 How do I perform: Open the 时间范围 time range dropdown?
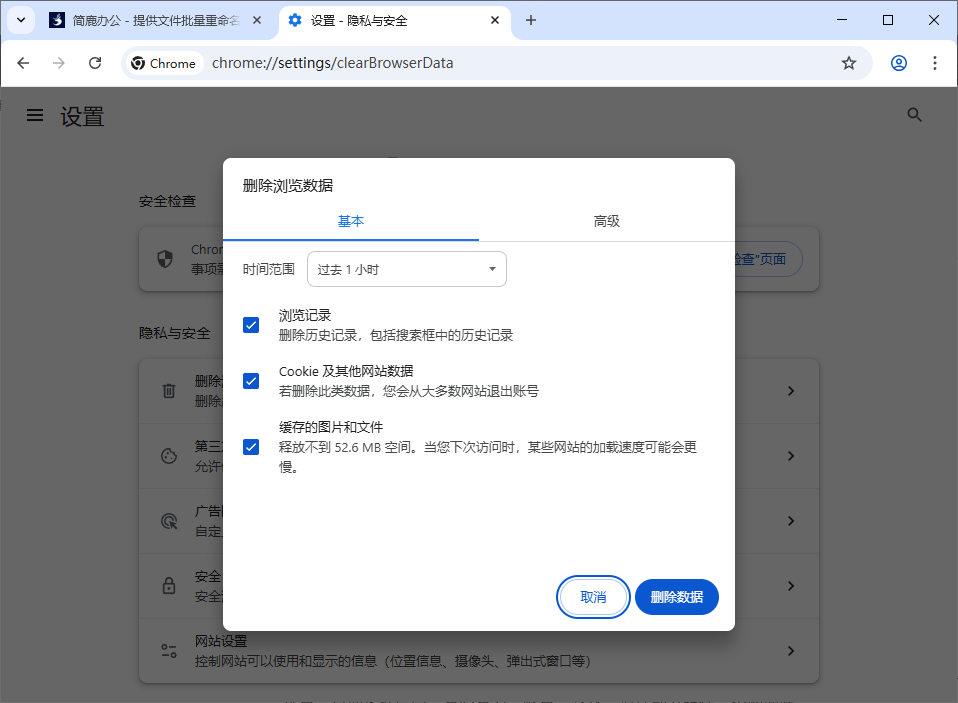click(406, 268)
